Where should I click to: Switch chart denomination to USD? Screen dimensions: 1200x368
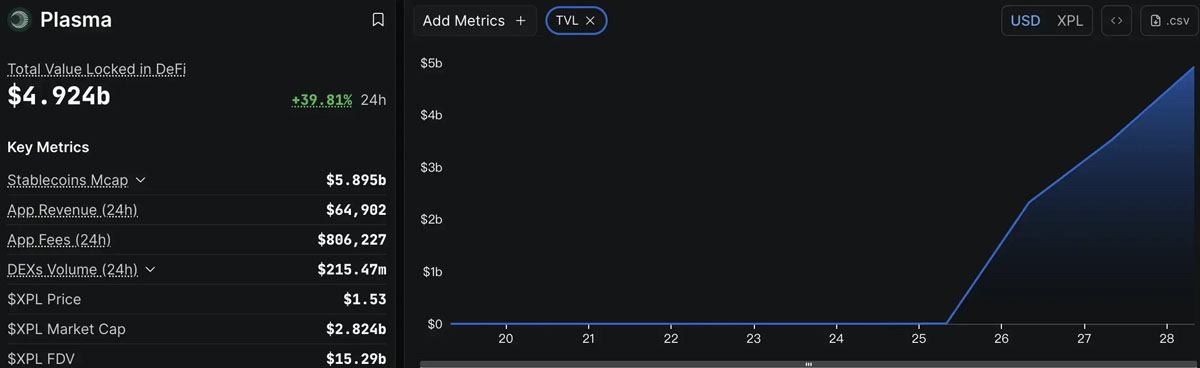click(x=1025, y=20)
